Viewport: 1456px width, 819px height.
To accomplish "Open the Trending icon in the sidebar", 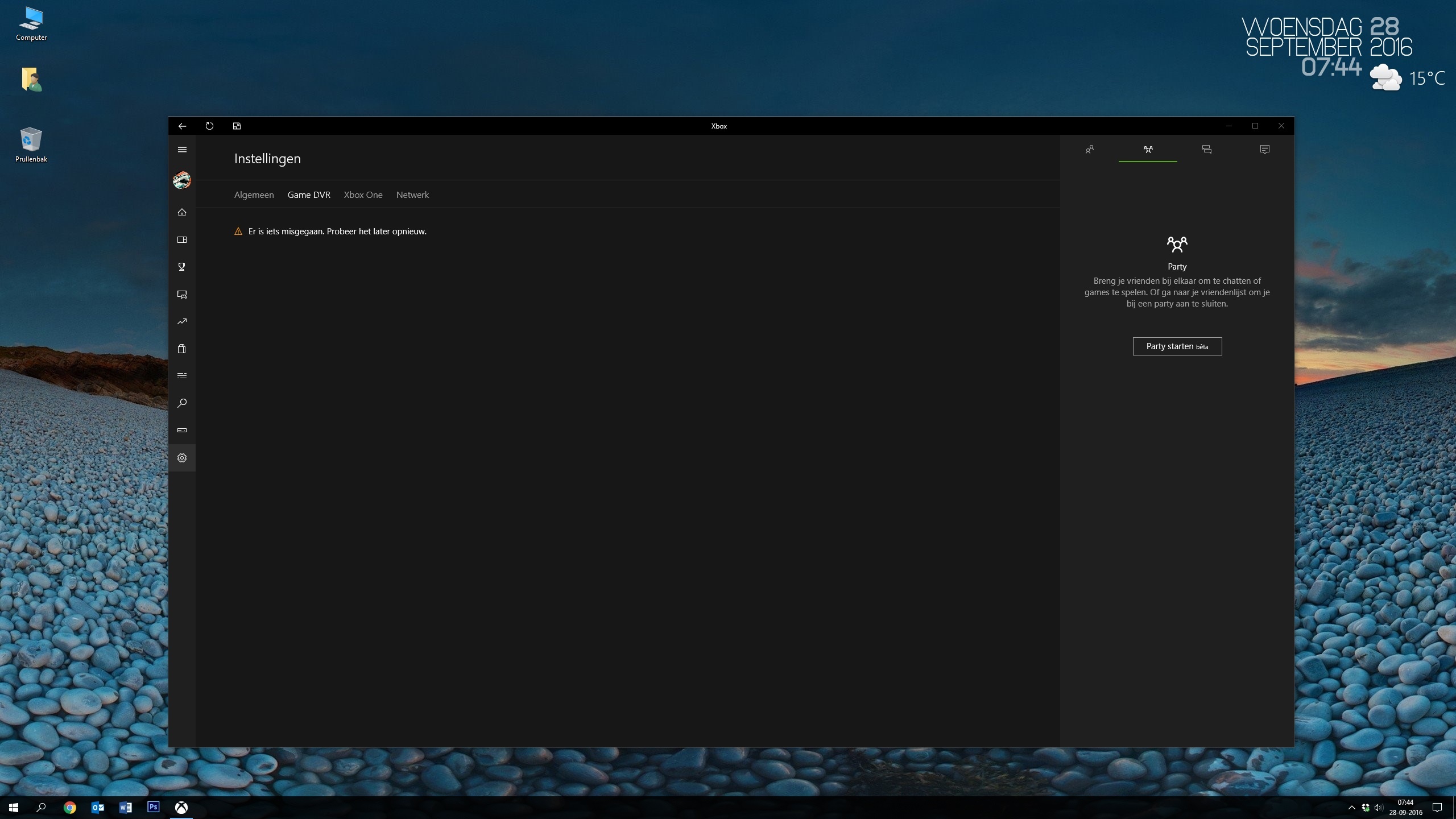I will point(182,321).
